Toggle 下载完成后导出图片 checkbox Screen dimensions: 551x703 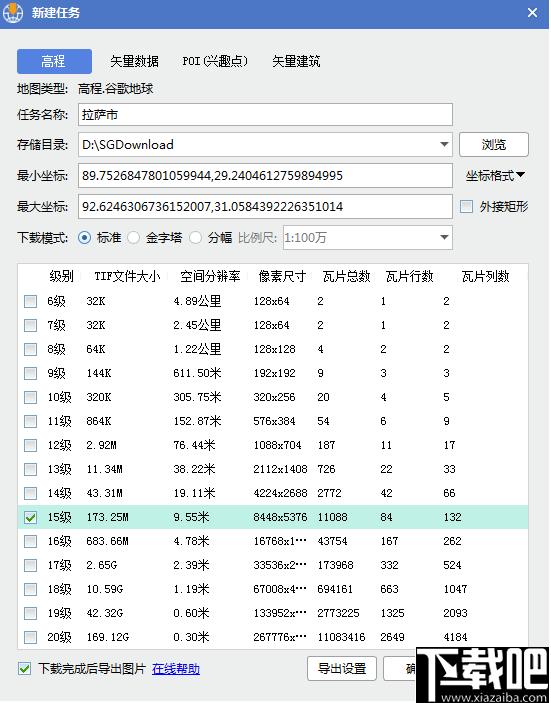click(24, 669)
